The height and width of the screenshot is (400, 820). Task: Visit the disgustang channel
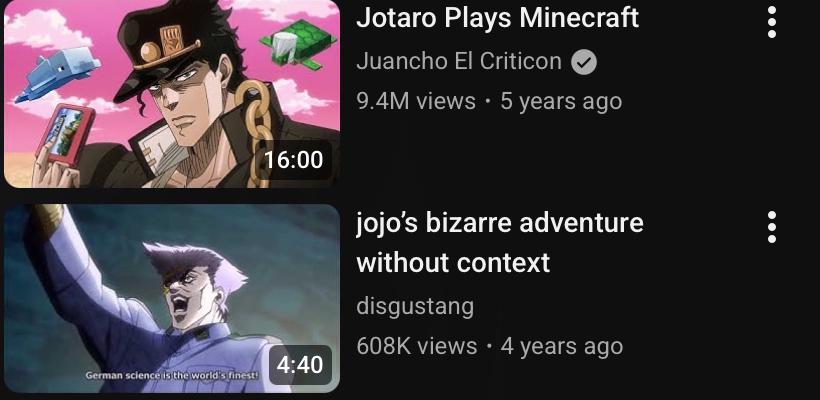tap(415, 306)
